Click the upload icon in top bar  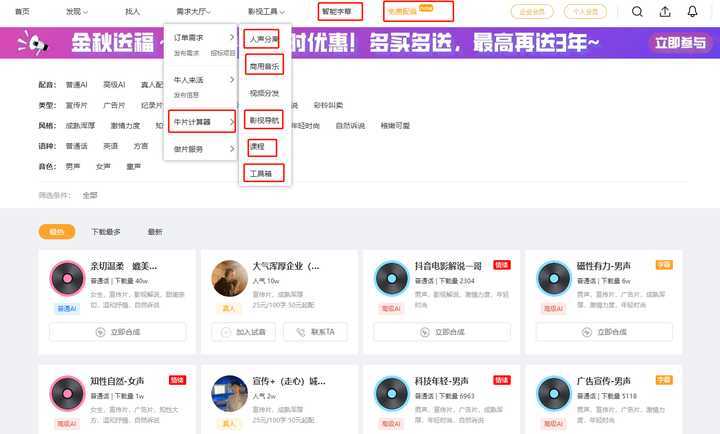[x=666, y=12]
